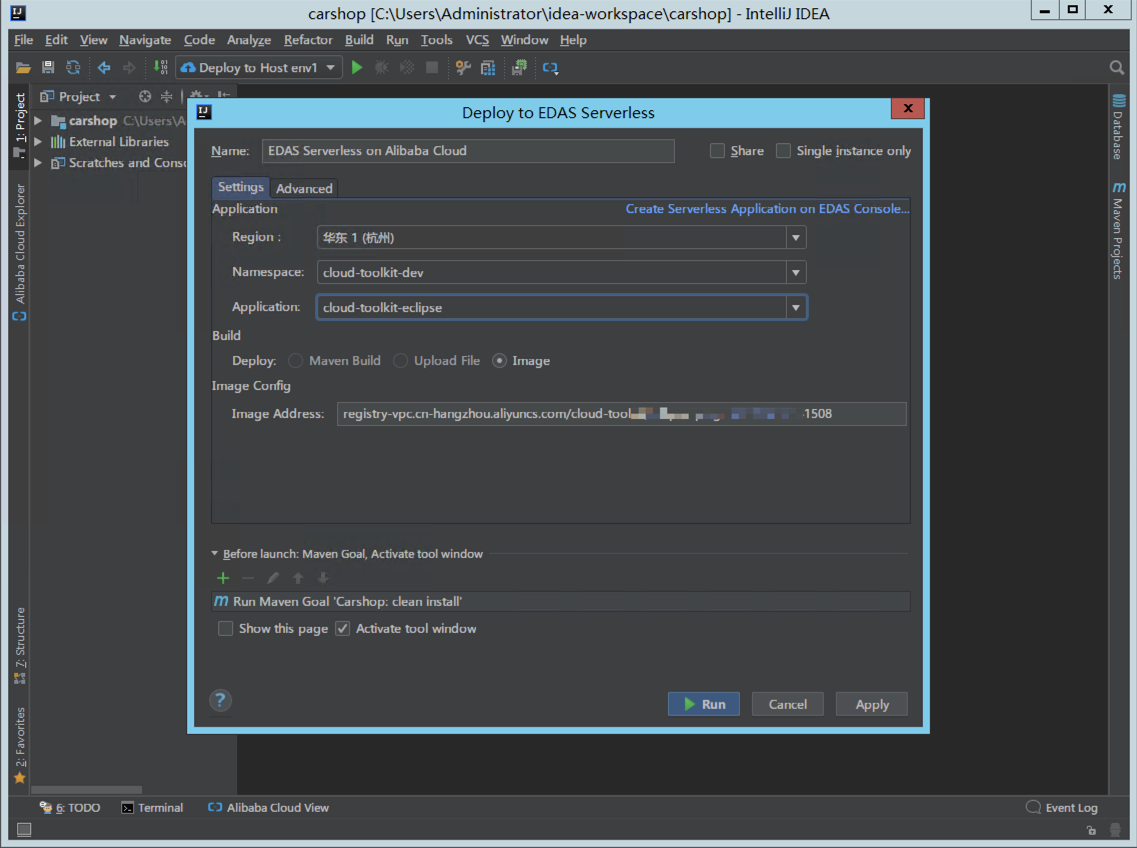Click the Apply button
Viewport: 1137px width, 848px height.
click(x=872, y=704)
